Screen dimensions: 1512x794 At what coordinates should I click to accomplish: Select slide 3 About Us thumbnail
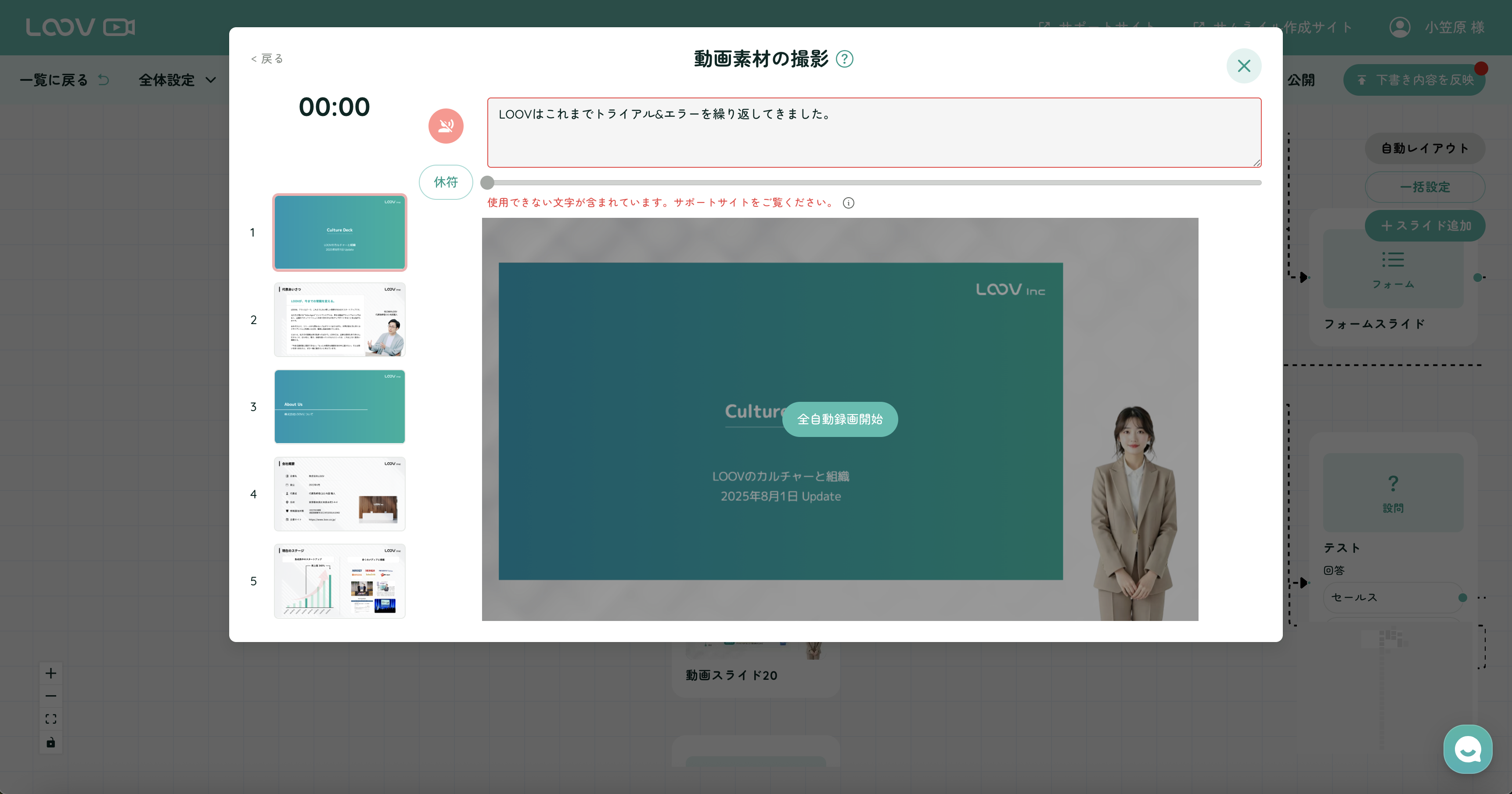point(339,406)
